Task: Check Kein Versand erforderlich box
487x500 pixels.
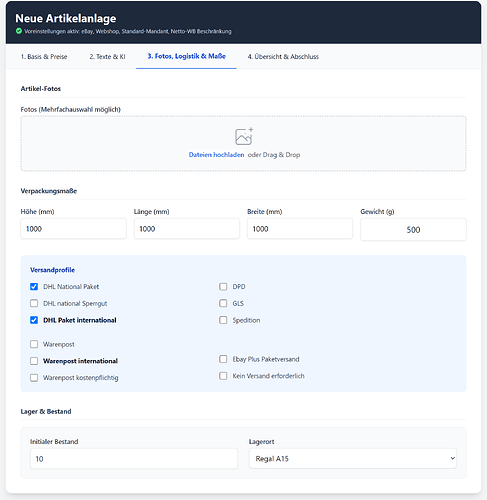Action: (223, 376)
